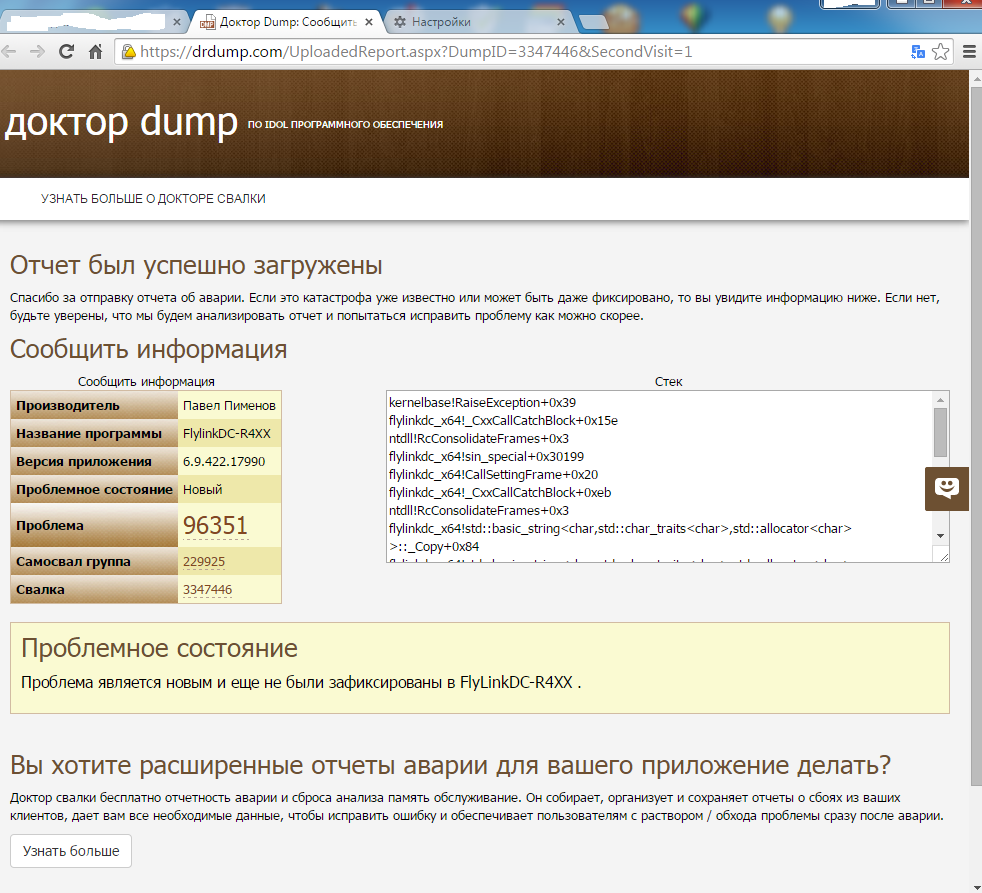Click the Новый status cell
The height and width of the screenshot is (893, 982).
pyautogui.click(x=229, y=489)
